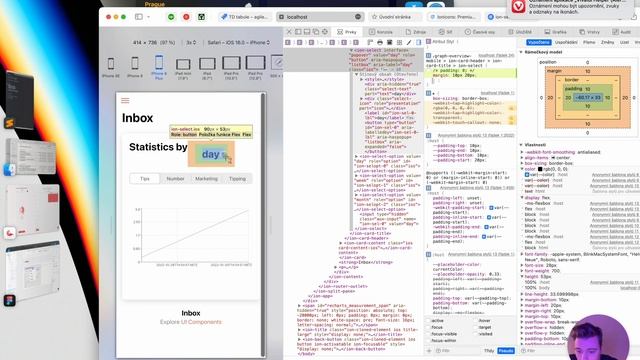This screenshot has width=640, height=360.
Task: Click the add new rule plus icon
Action: (x=429, y=351)
